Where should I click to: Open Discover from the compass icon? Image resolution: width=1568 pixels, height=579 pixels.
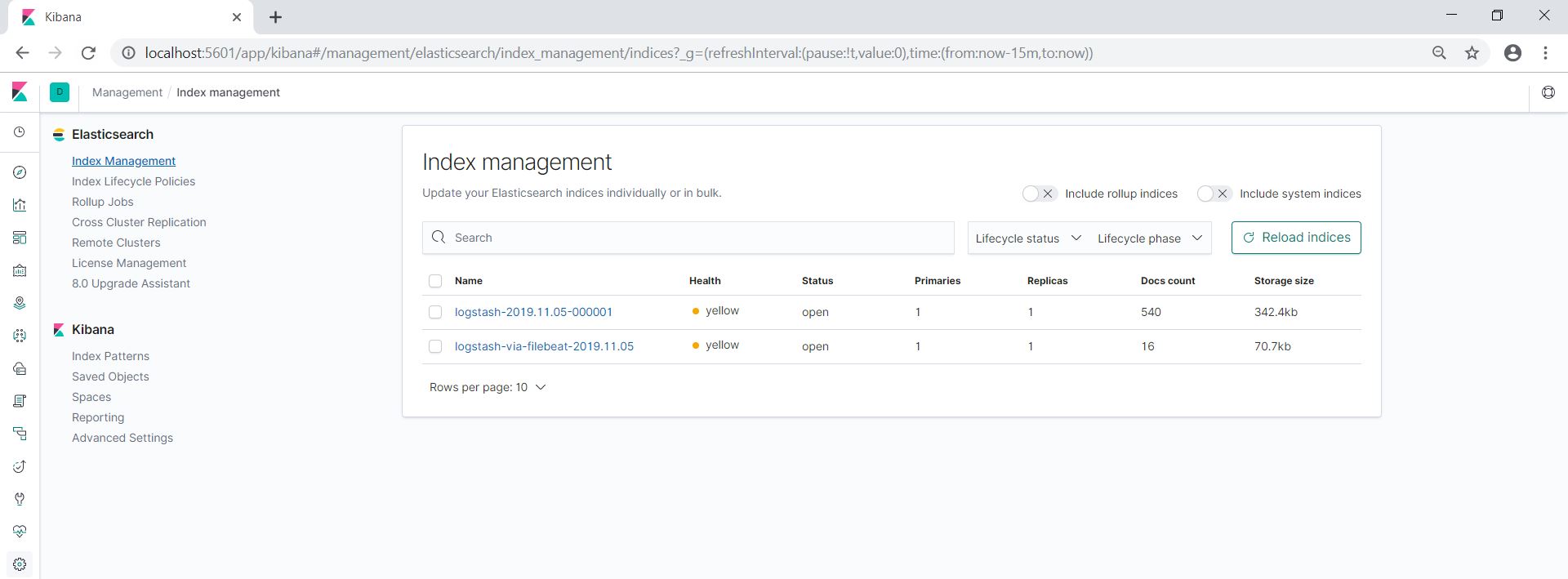point(20,172)
